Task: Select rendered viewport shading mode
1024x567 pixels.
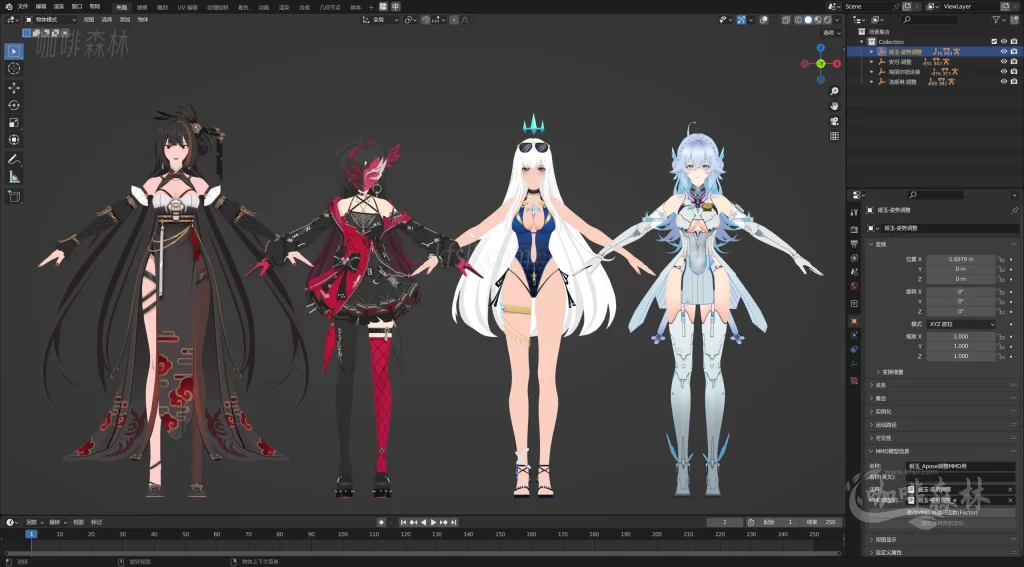Action: (x=827, y=20)
